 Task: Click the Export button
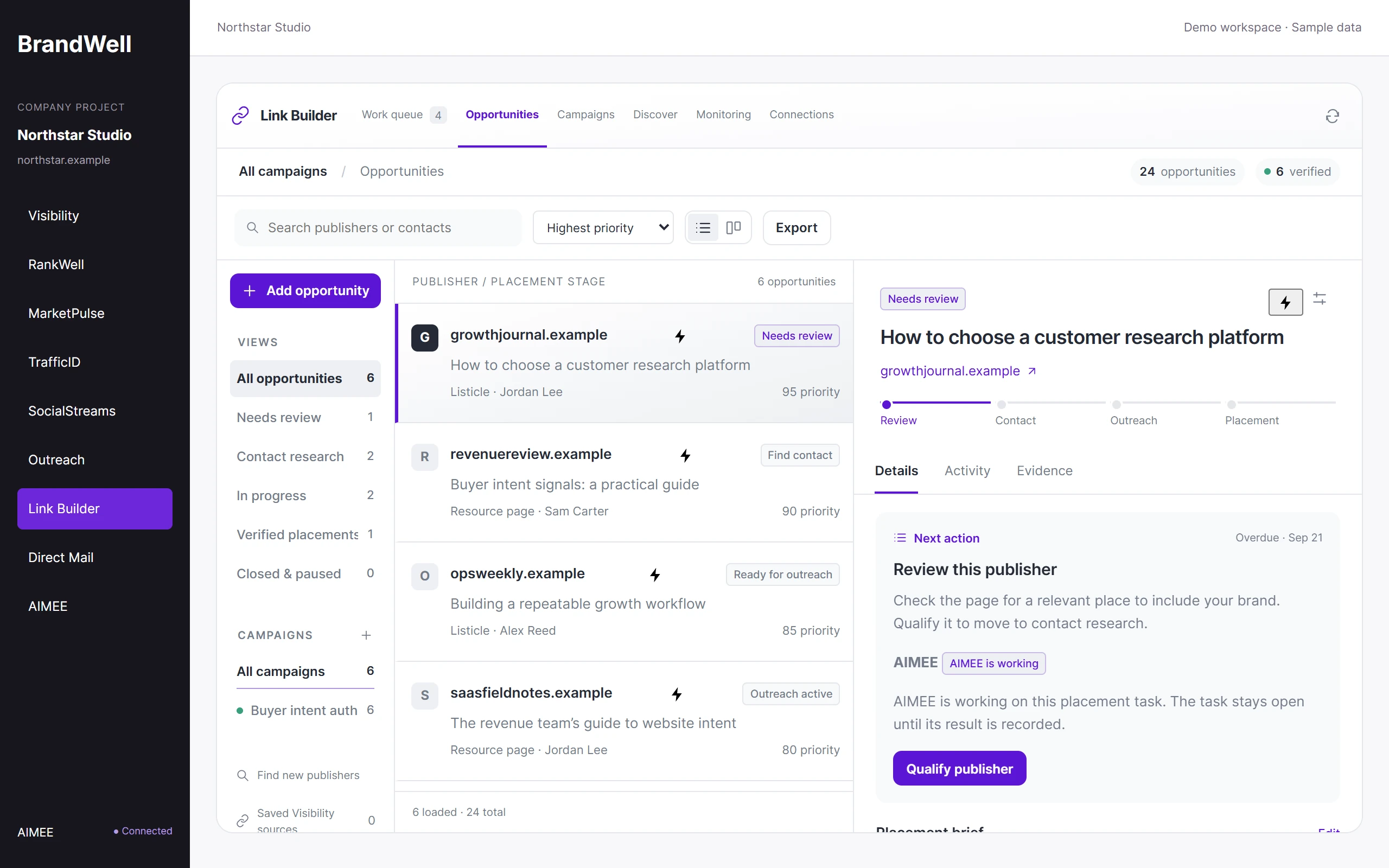pos(797,228)
